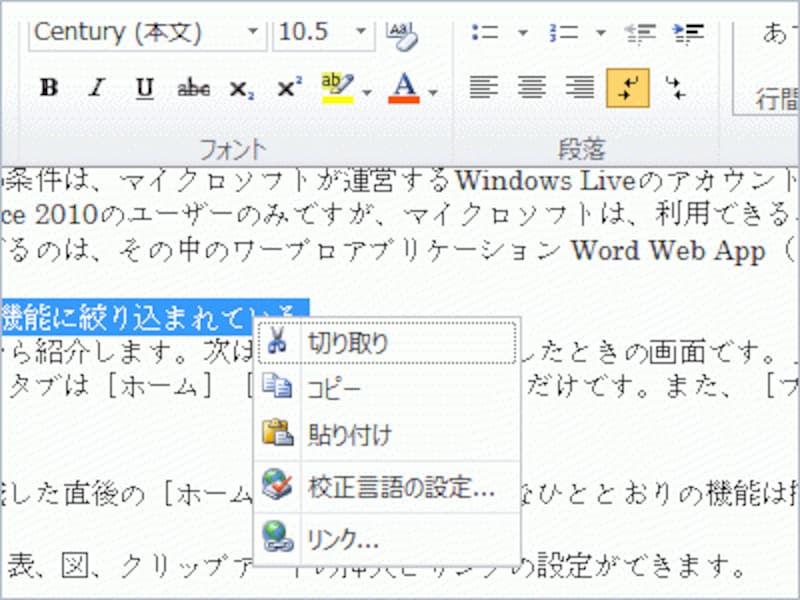Decrease paragraph indent
The image size is (800, 600).
641,33
